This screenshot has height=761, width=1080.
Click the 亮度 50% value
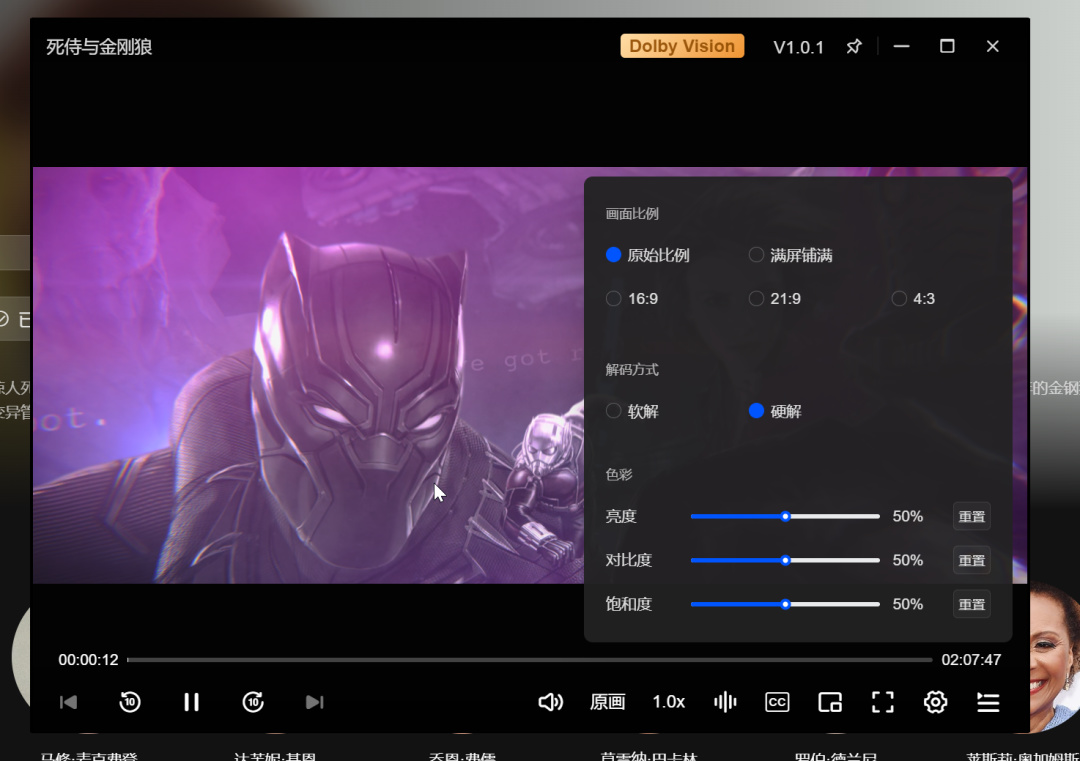[907, 517]
